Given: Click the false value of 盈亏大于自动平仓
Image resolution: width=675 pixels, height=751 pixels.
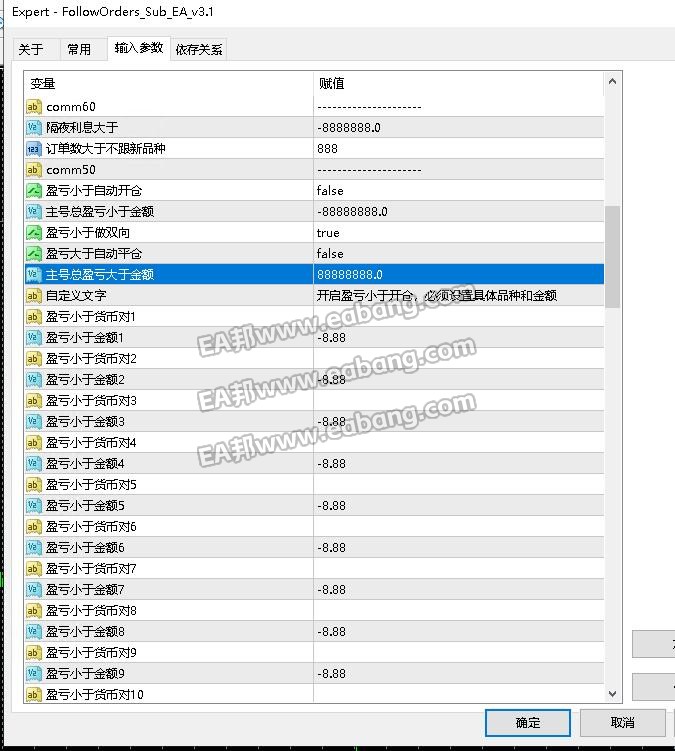Looking at the screenshot, I should pyautogui.click(x=330, y=254).
